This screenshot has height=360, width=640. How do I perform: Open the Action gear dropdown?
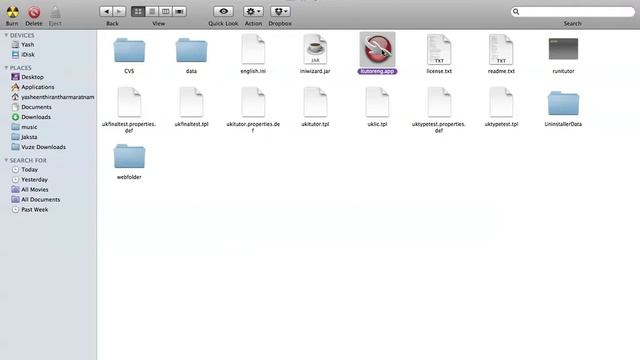(x=253, y=11)
